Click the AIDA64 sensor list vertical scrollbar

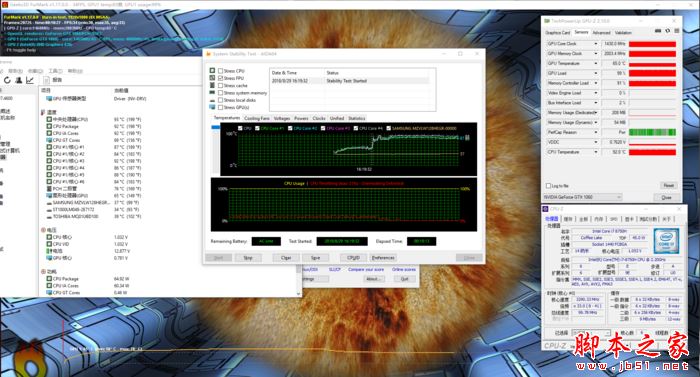coord(299,281)
